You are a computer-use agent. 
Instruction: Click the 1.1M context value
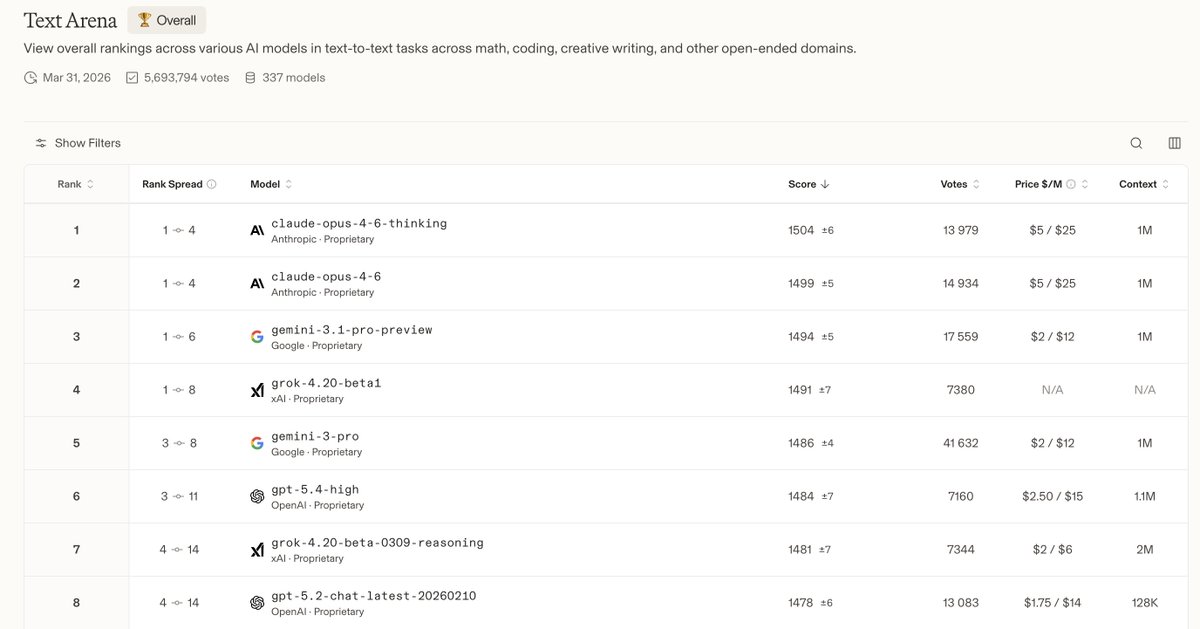pos(1145,496)
